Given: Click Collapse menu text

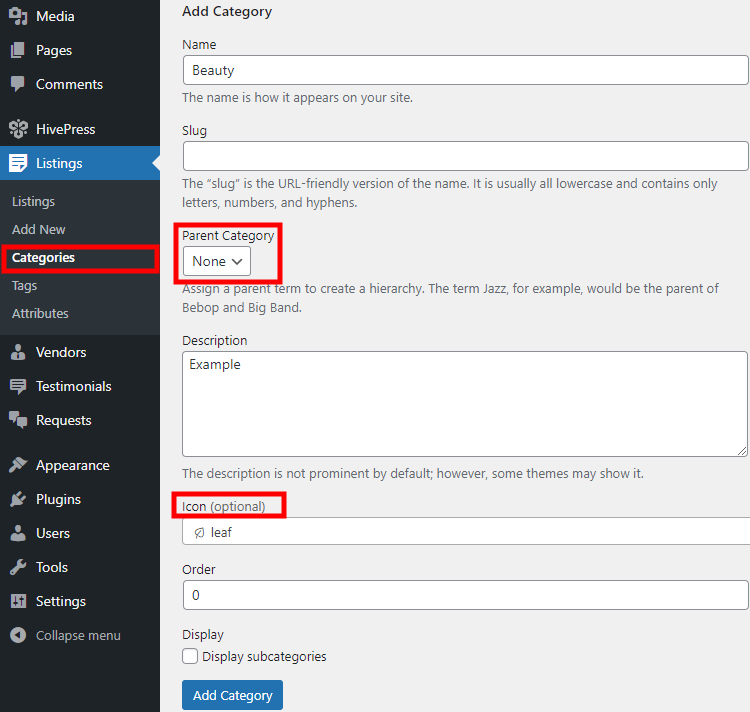Looking at the screenshot, I should coord(78,635).
